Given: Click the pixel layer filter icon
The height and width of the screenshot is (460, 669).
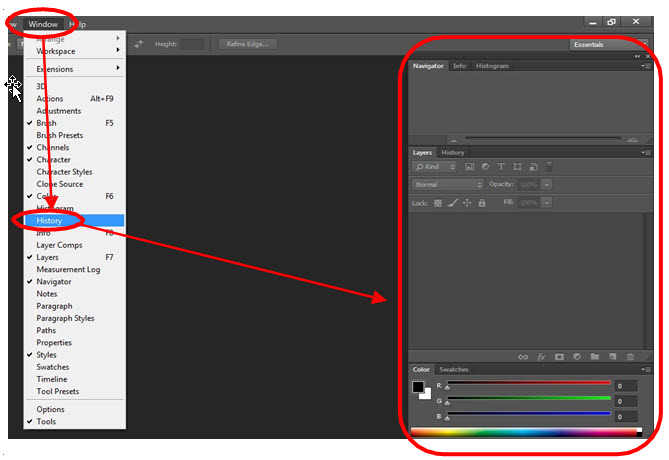Looking at the screenshot, I should (x=469, y=167).
